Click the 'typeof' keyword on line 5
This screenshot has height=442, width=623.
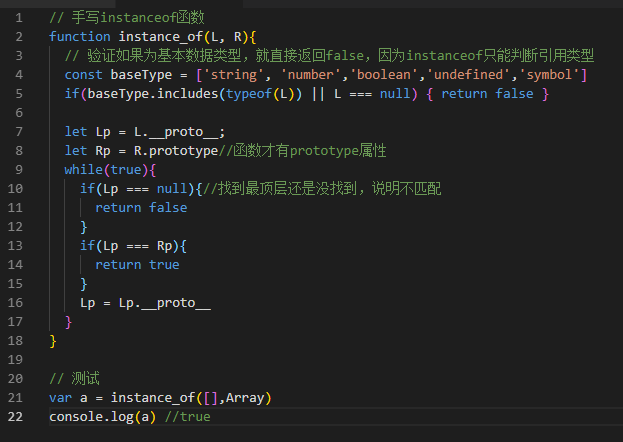coord(249,94)
